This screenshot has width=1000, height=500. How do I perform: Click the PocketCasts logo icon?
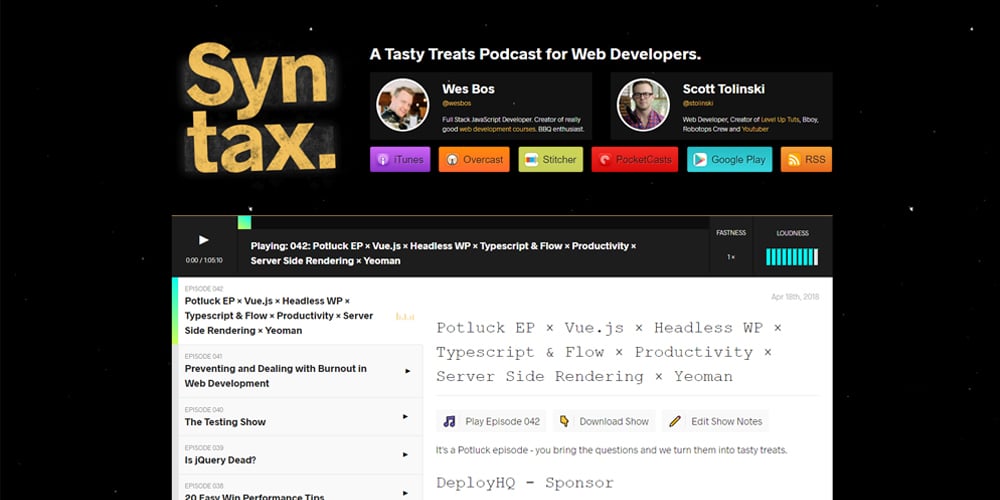click(x=605, y=159)
